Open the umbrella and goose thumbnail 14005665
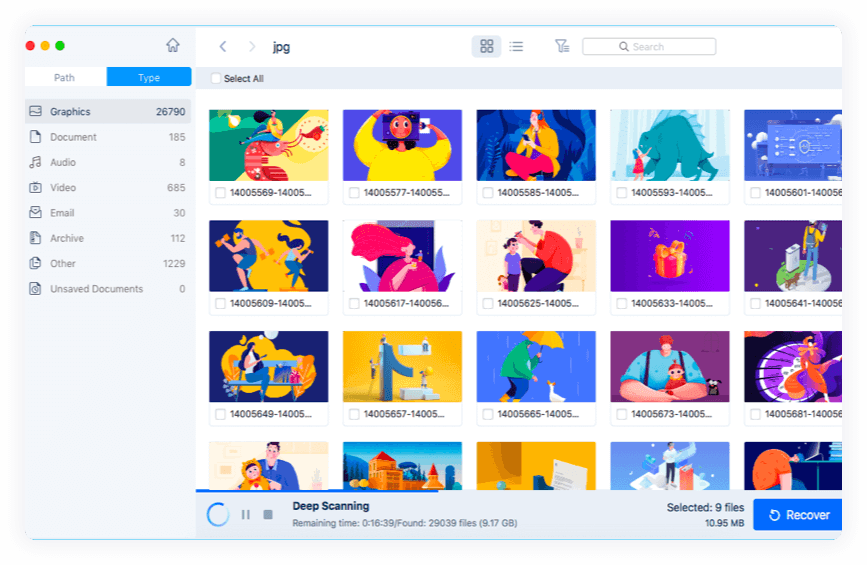Image resolution: width=867 pixels, height=565 pixels. point(536,367)
